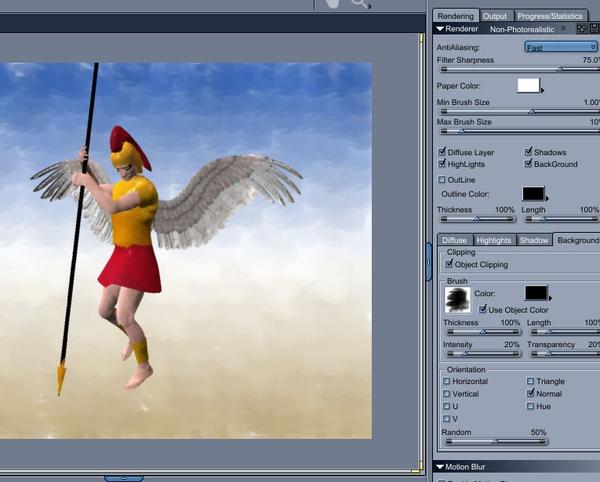This screenshot has height=482, width=600.
Task: Open the Shadow brush tab
Action: click(x=534, y=240)
